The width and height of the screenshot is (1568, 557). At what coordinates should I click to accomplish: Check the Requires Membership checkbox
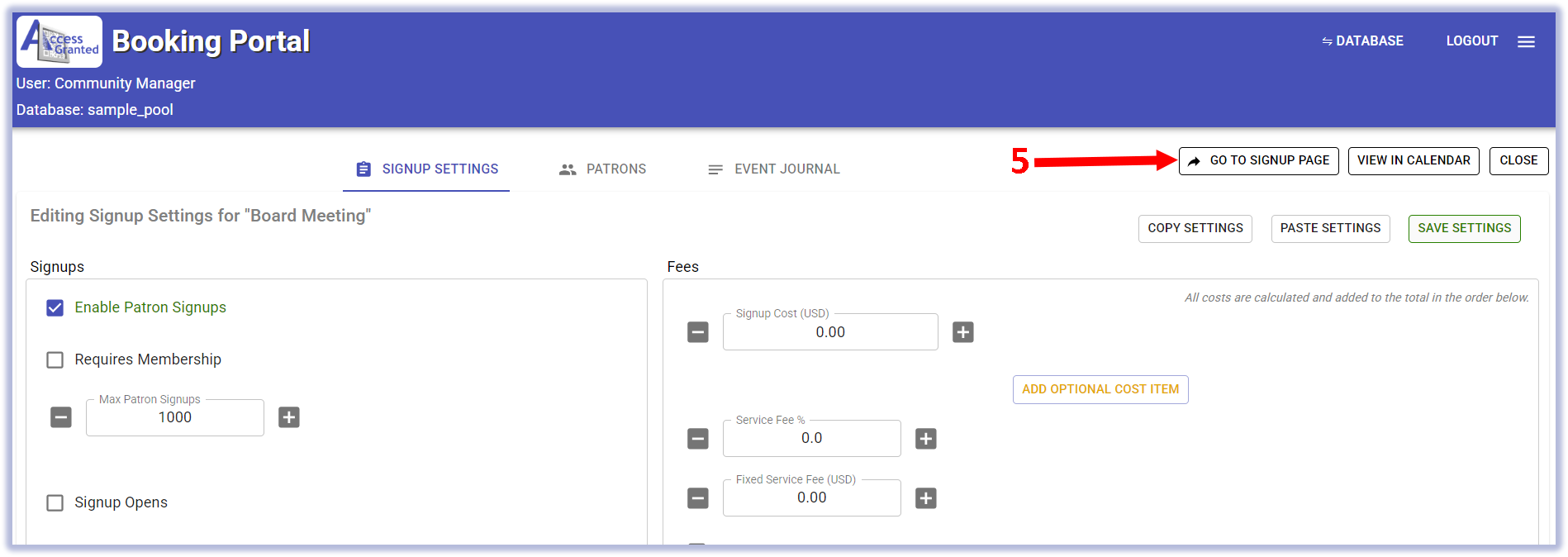[x=55, y=360]
